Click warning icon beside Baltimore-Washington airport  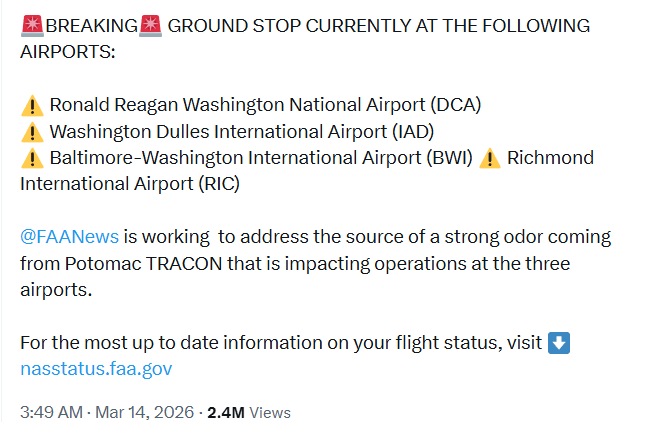32,158
